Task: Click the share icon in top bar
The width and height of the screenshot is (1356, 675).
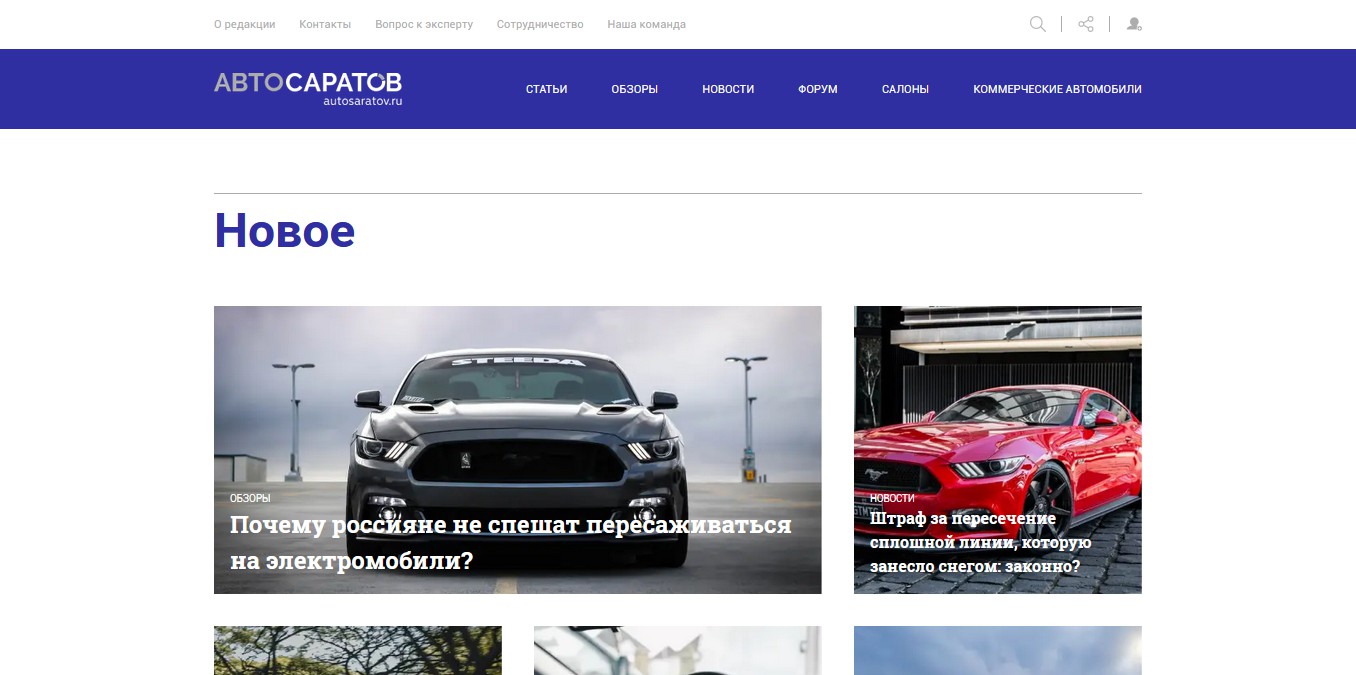Action: (1086, 24)
